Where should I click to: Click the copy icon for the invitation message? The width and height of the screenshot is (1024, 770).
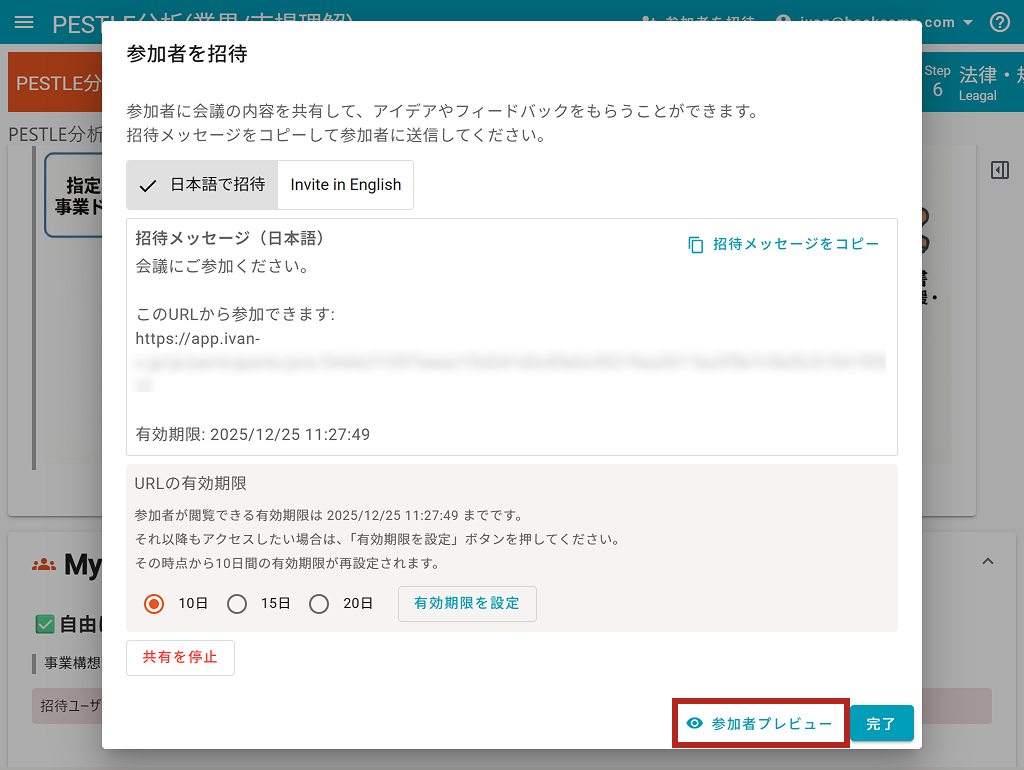(x=696, y=245)
